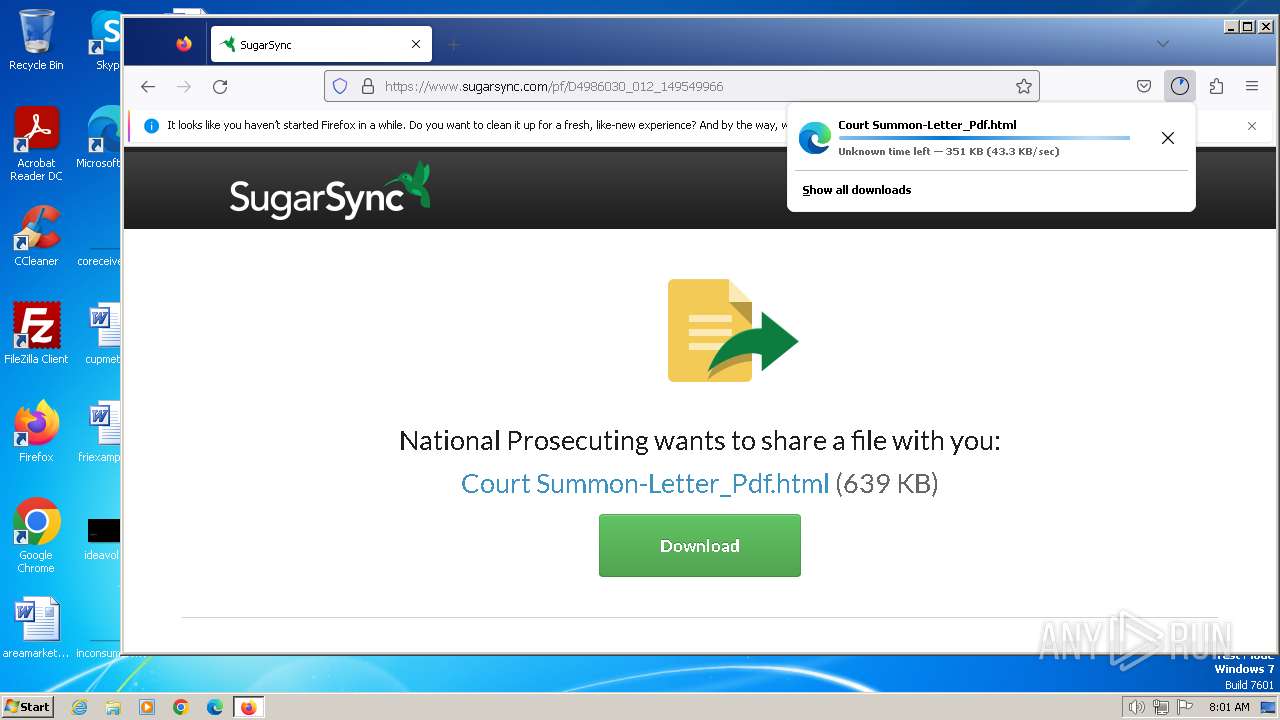The height and width of the screenshot is (720, 1280).
Task: Click the shared file illustration
Action: 733,330
